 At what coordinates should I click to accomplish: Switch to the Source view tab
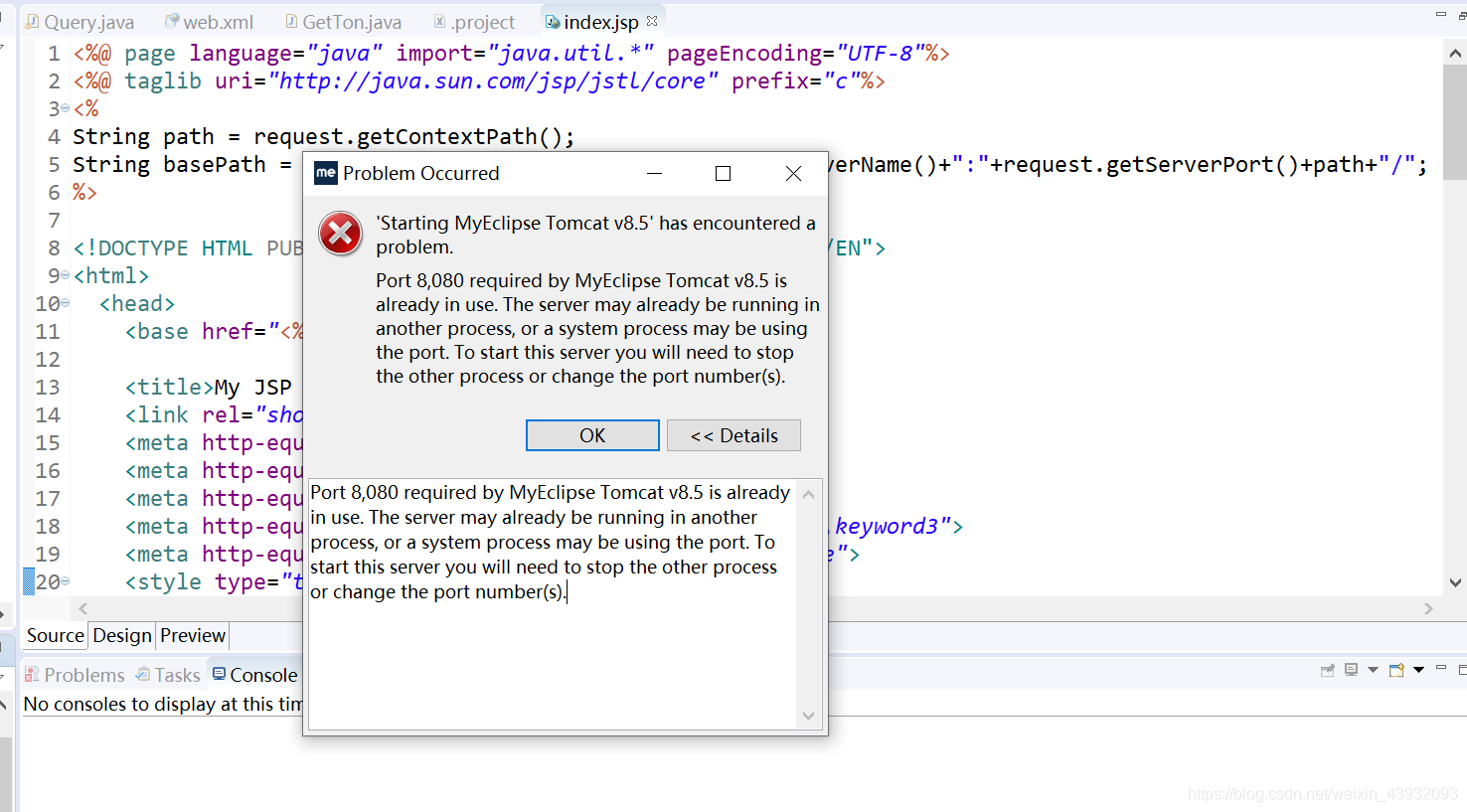click(56, 636)
